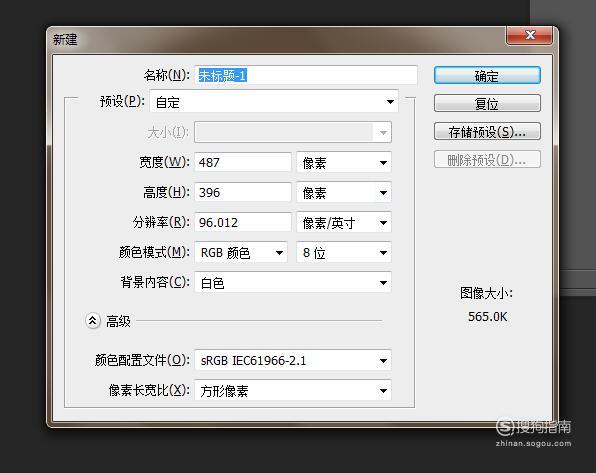Open the 预设 dropdown showing 自定
Image resolution: width=596 pixels, height=473 pixels.
[274, 102]
